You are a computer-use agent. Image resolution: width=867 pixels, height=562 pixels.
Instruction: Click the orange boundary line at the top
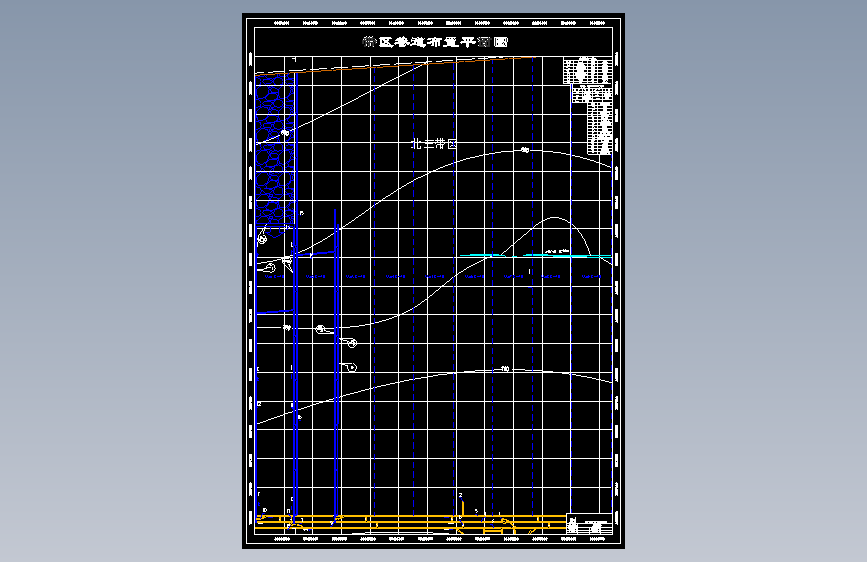pos(395,65)
